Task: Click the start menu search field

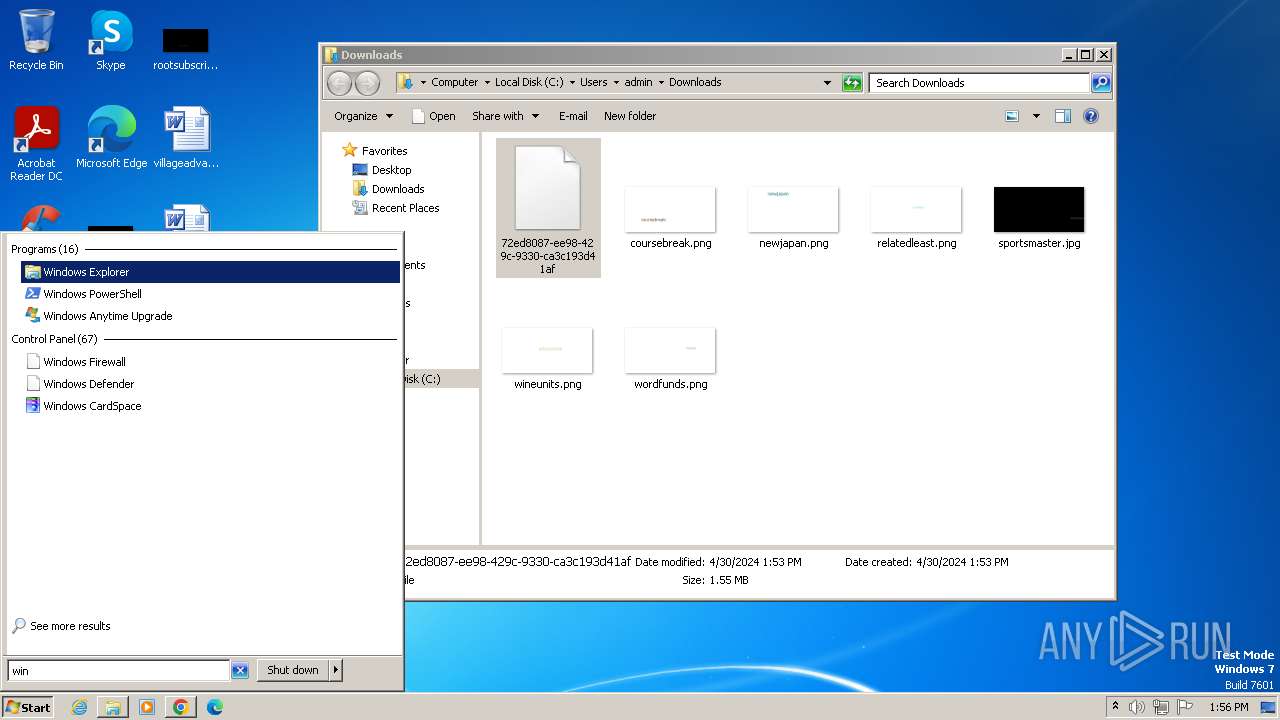Action: click(x=119, y=671)
